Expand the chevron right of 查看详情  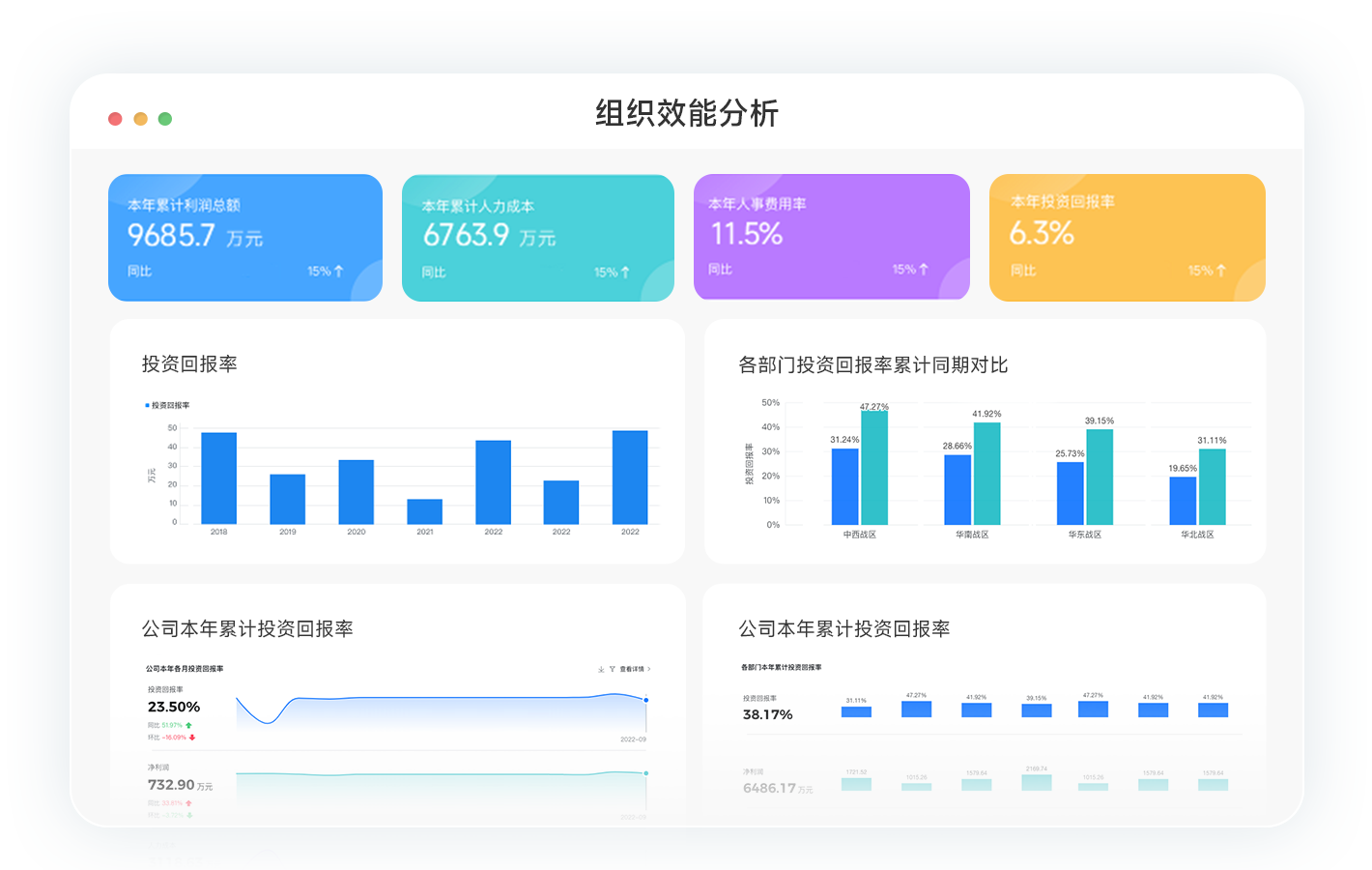coord(649,669)
